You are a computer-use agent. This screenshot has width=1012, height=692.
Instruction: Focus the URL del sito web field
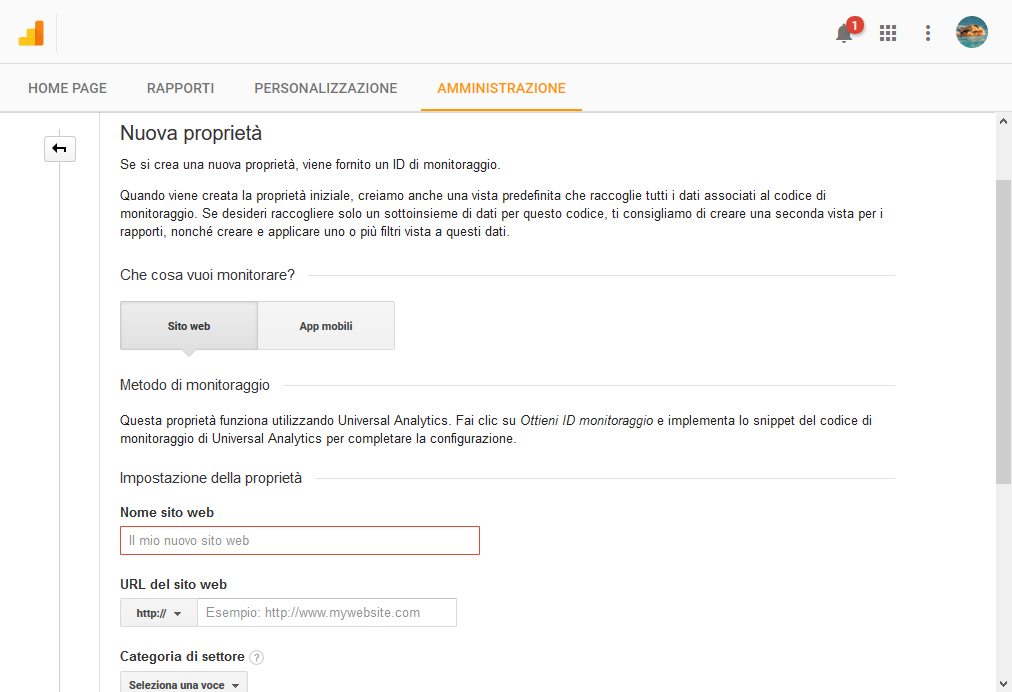[x=326, y=612]
